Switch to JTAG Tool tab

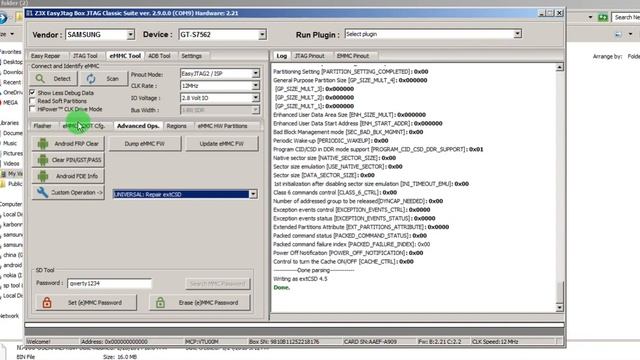(x=85, y=56)
